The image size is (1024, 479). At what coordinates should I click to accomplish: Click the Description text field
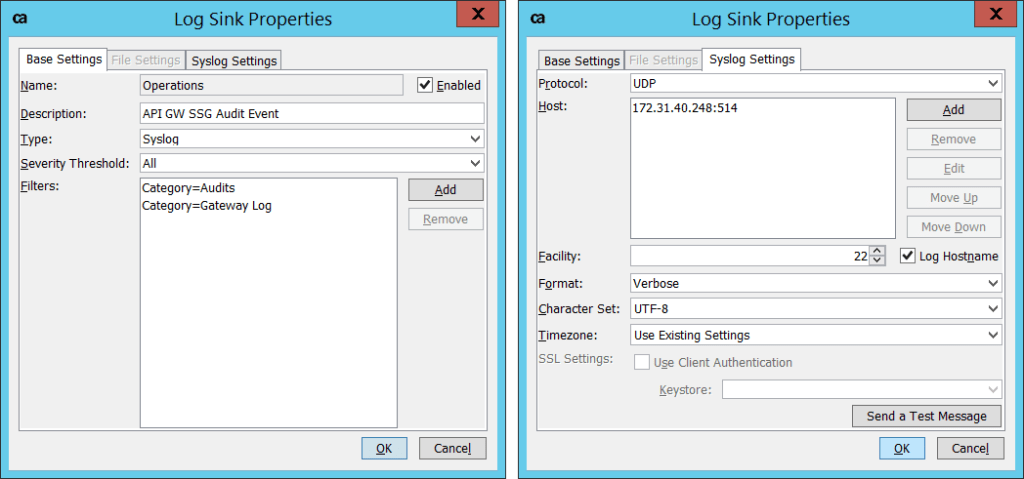click(x=312, y=113)
